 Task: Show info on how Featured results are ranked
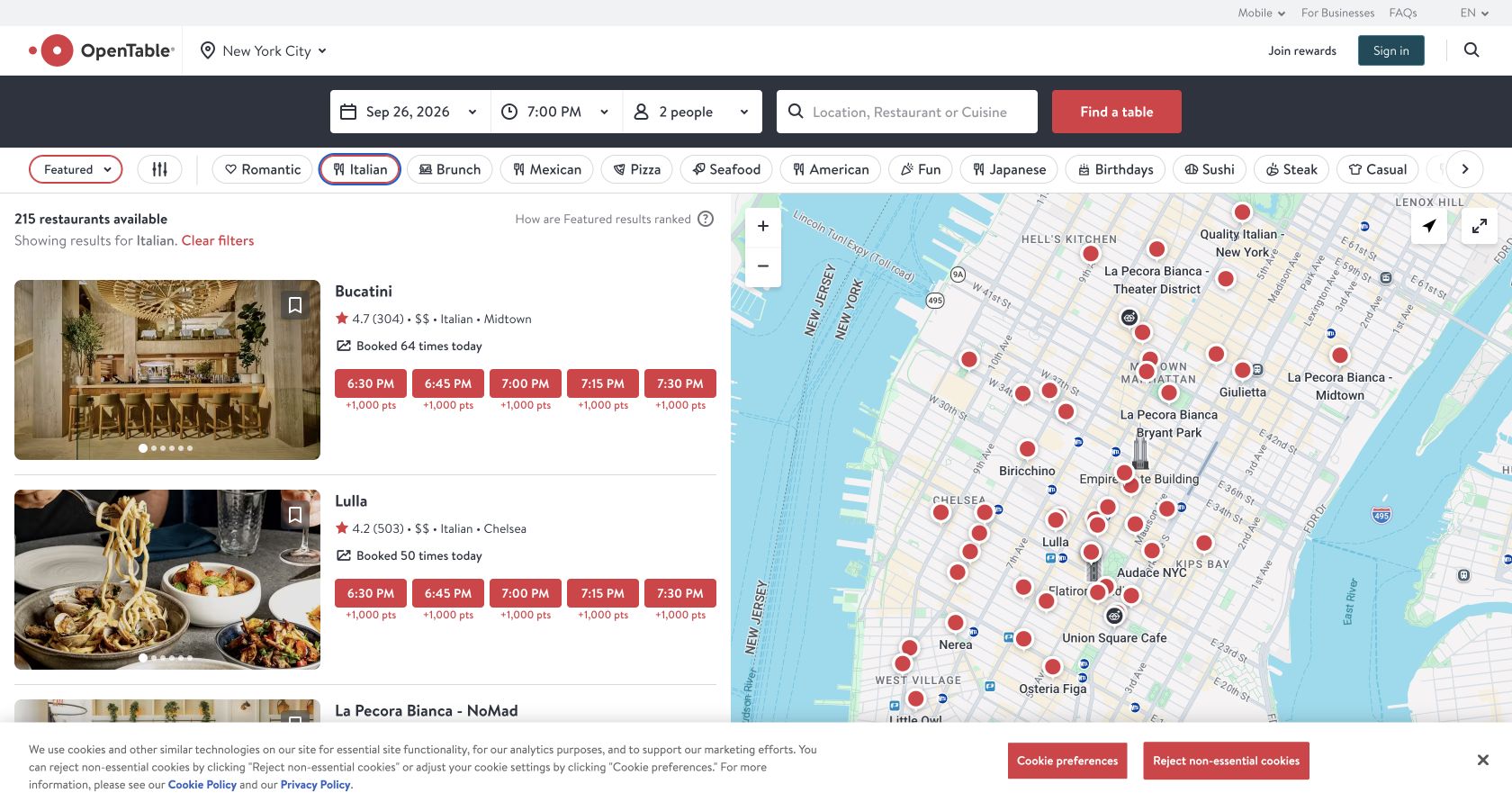click(706, 219)
